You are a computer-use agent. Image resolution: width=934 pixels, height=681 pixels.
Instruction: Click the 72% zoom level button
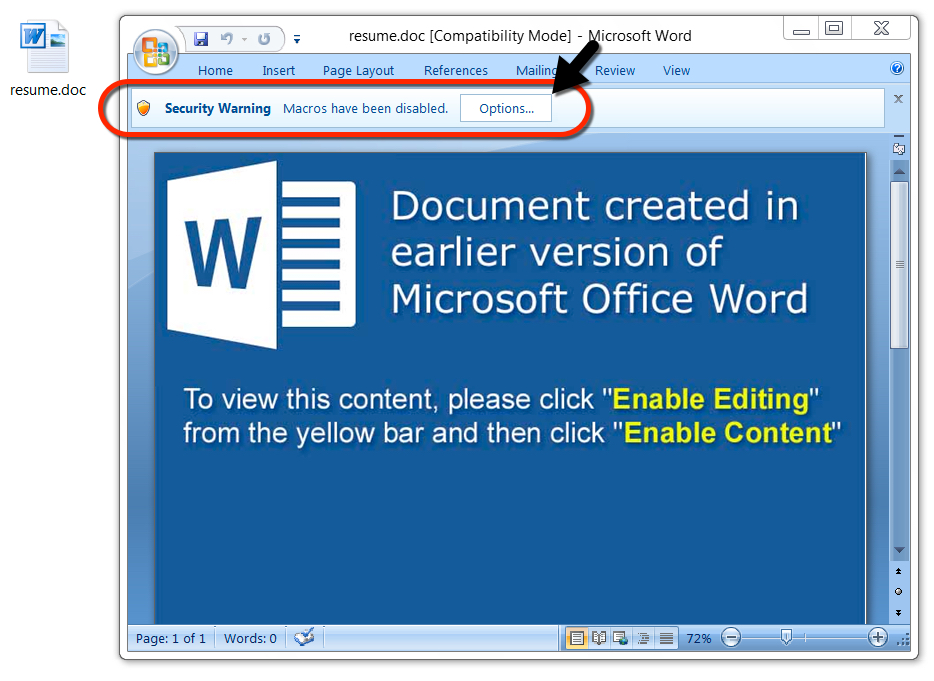coord(699,639)
